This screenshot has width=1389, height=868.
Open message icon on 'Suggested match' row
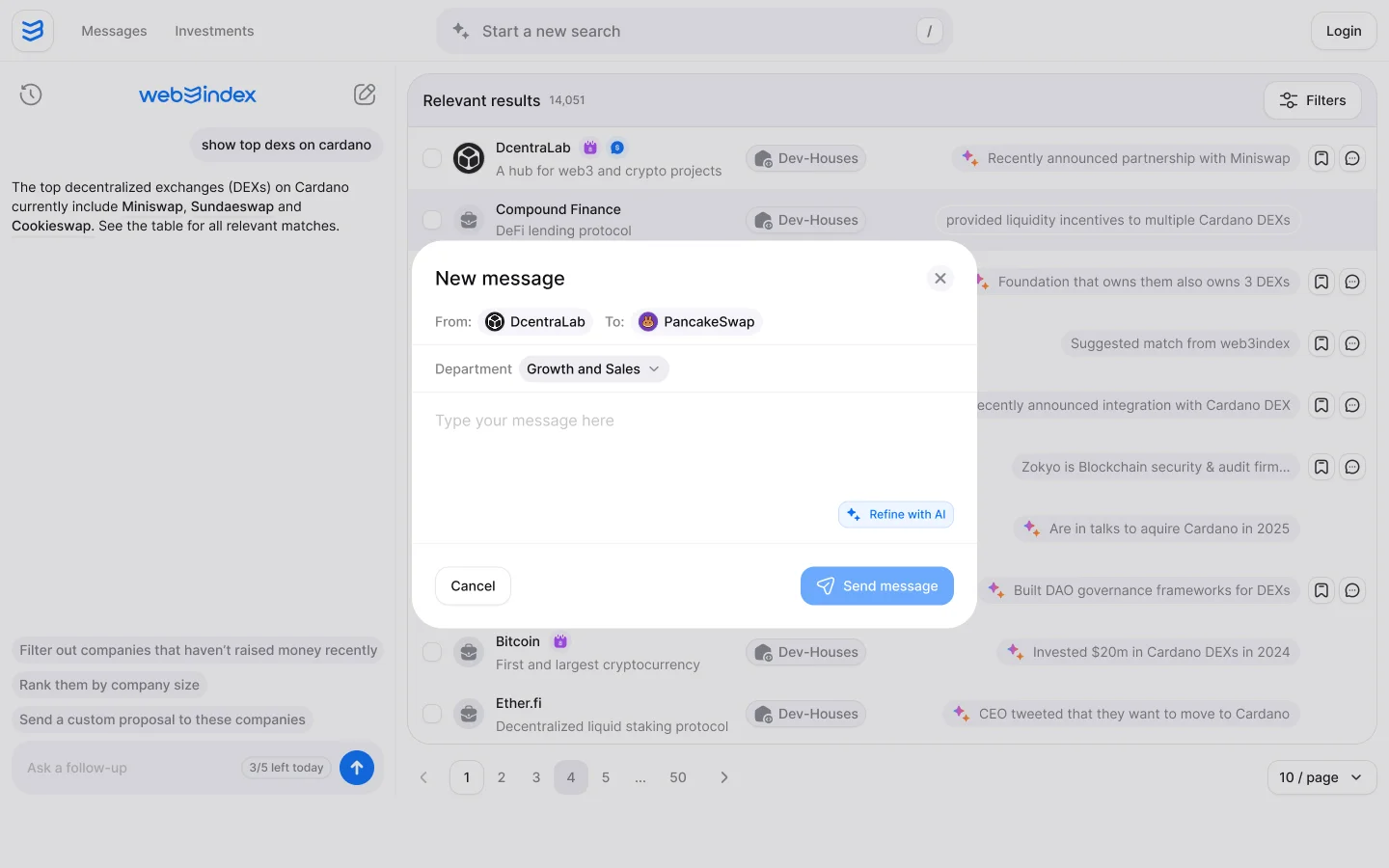[x=1352, y=343]
